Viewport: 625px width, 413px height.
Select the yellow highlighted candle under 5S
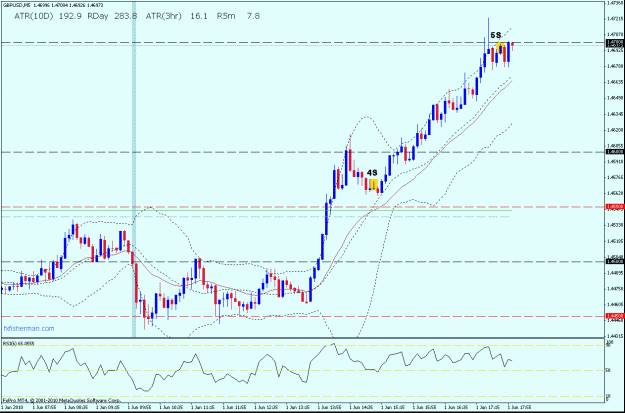coord(500,48)
